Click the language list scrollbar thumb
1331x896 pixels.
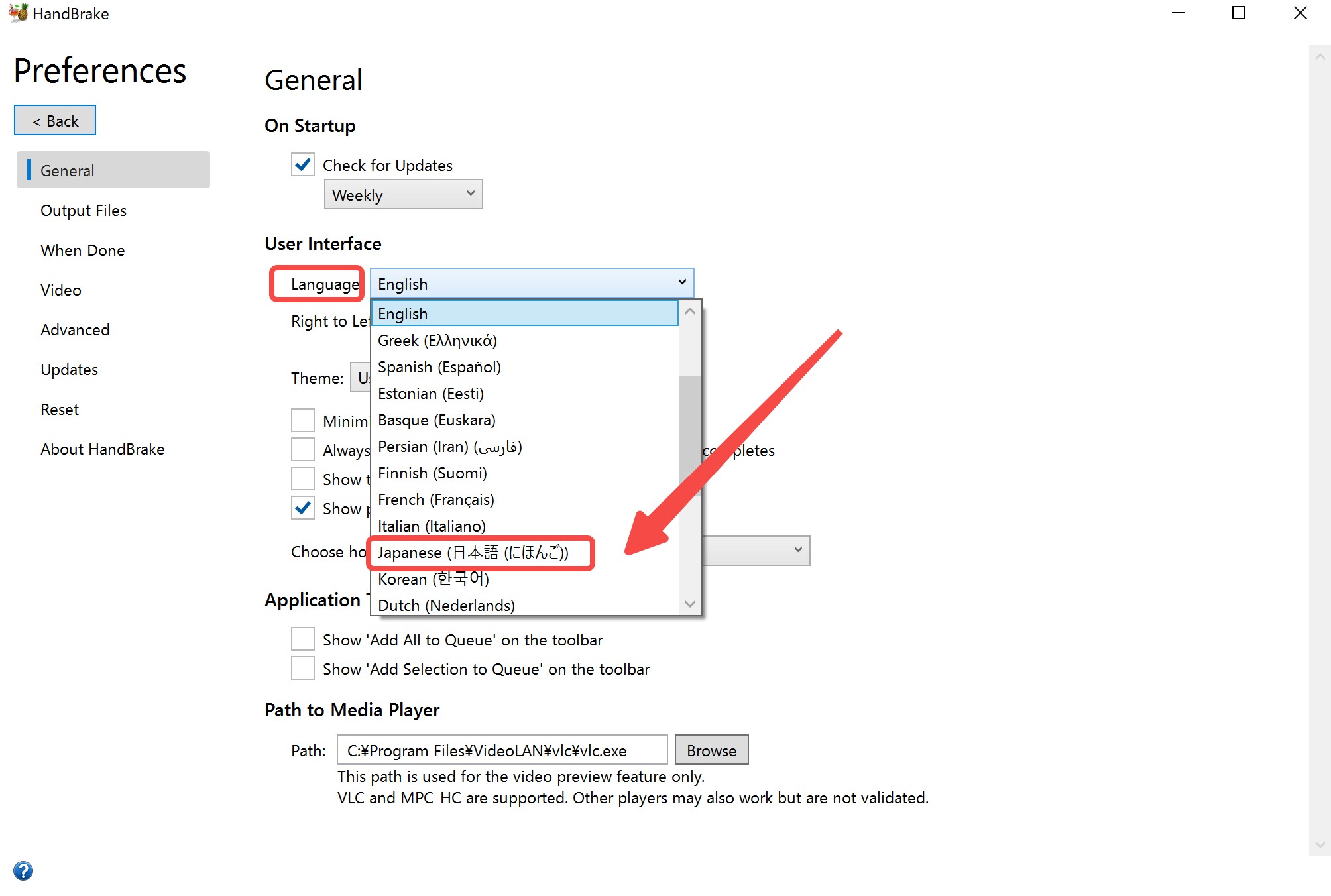(690, 435)
